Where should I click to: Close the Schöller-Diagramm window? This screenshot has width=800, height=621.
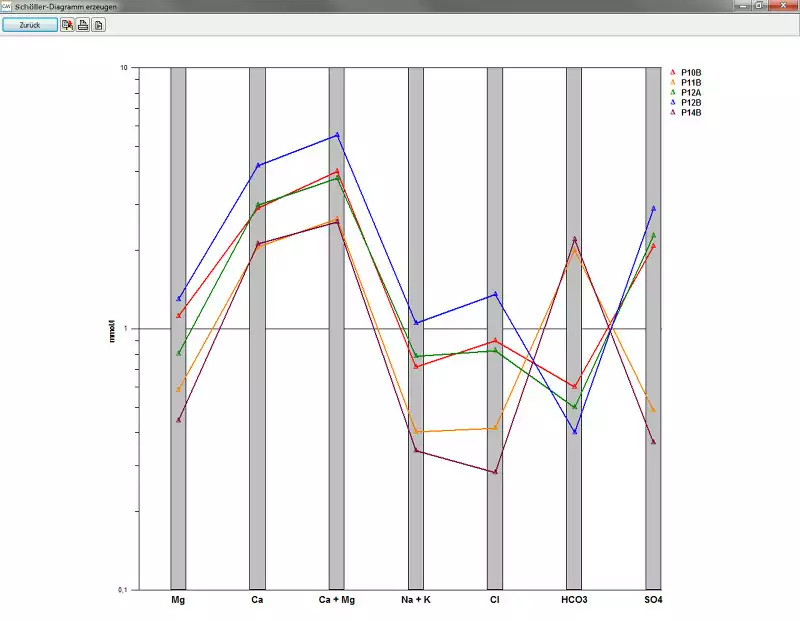coord(781,6)
